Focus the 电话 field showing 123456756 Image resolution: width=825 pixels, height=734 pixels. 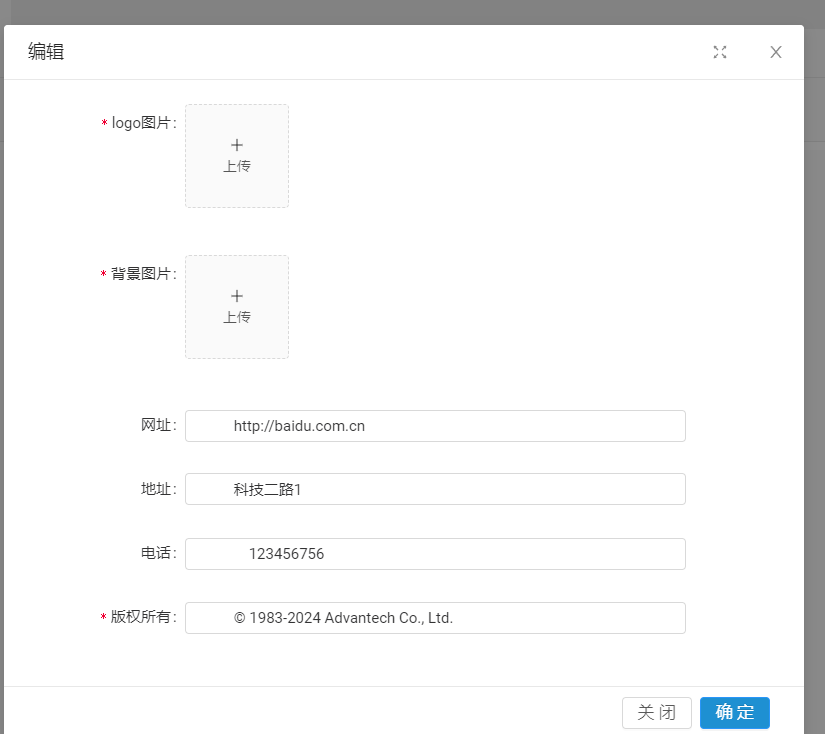click(x=435, y=554)
